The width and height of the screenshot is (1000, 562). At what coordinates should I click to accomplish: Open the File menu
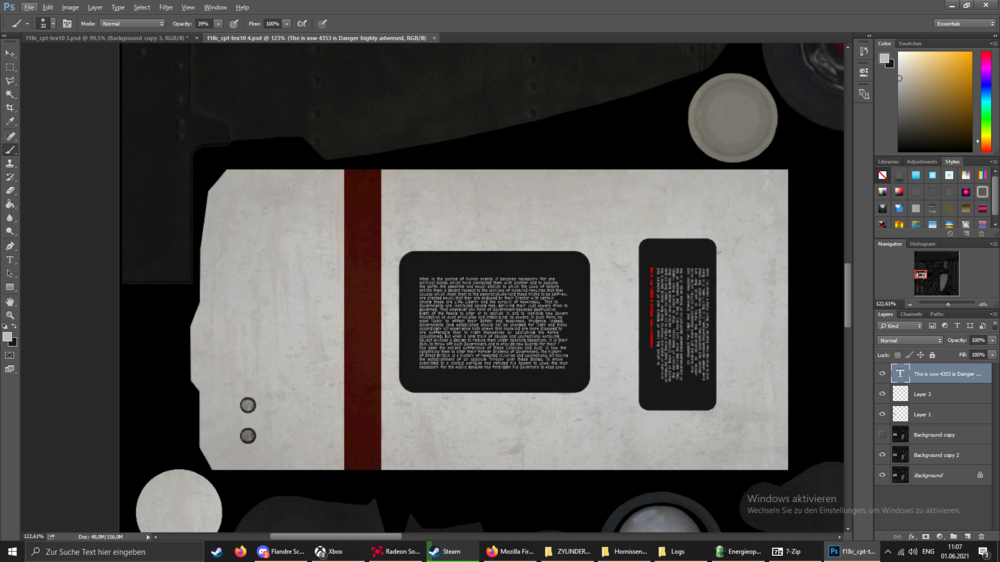[29, 8]
